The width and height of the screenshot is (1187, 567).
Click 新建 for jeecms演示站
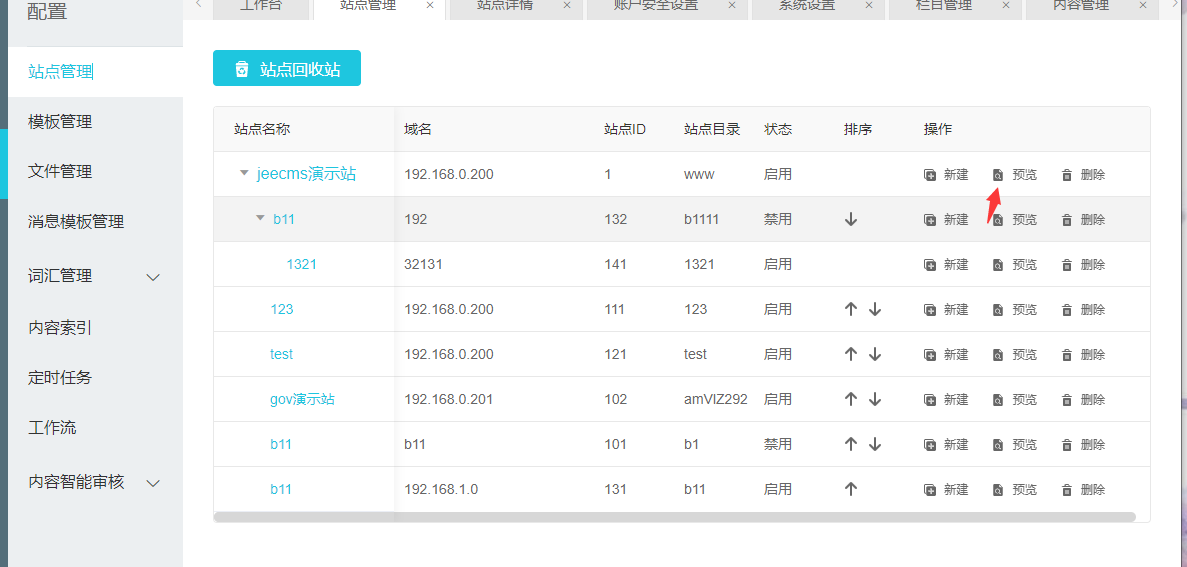pyautogui.click(x=946, y=175)
